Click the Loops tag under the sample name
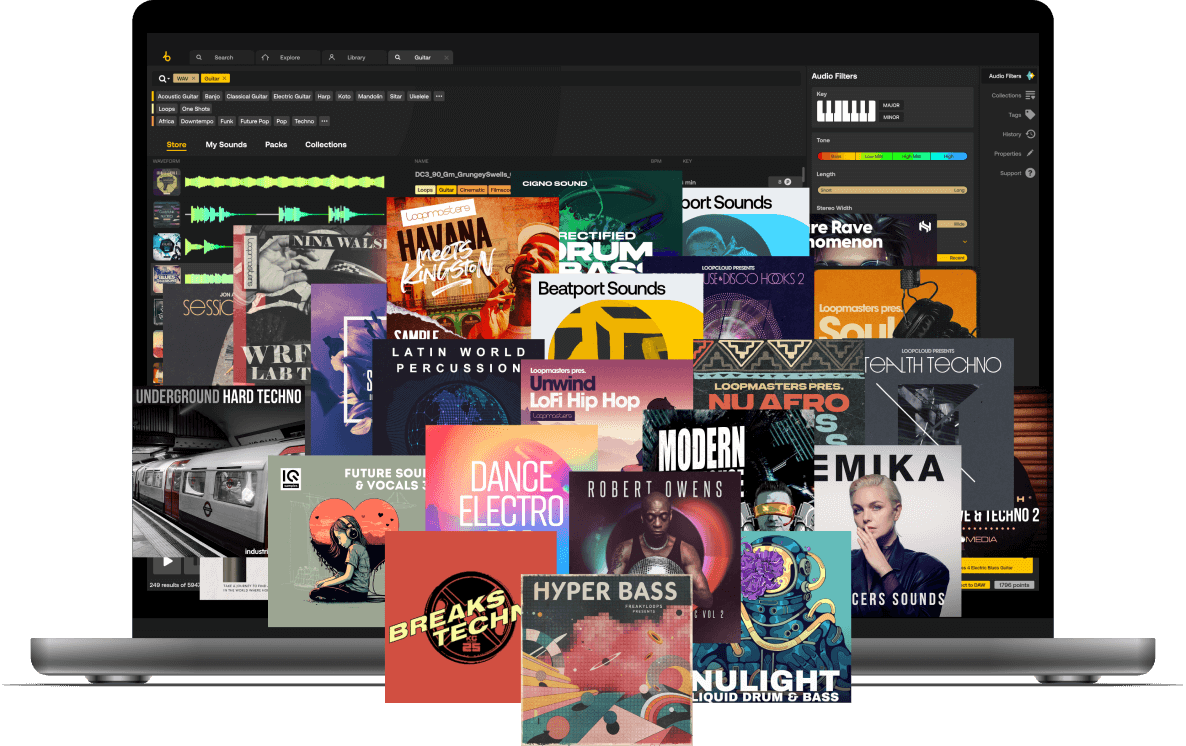Viewport: 1186px width, 746px height. click(x=425, y=190)
